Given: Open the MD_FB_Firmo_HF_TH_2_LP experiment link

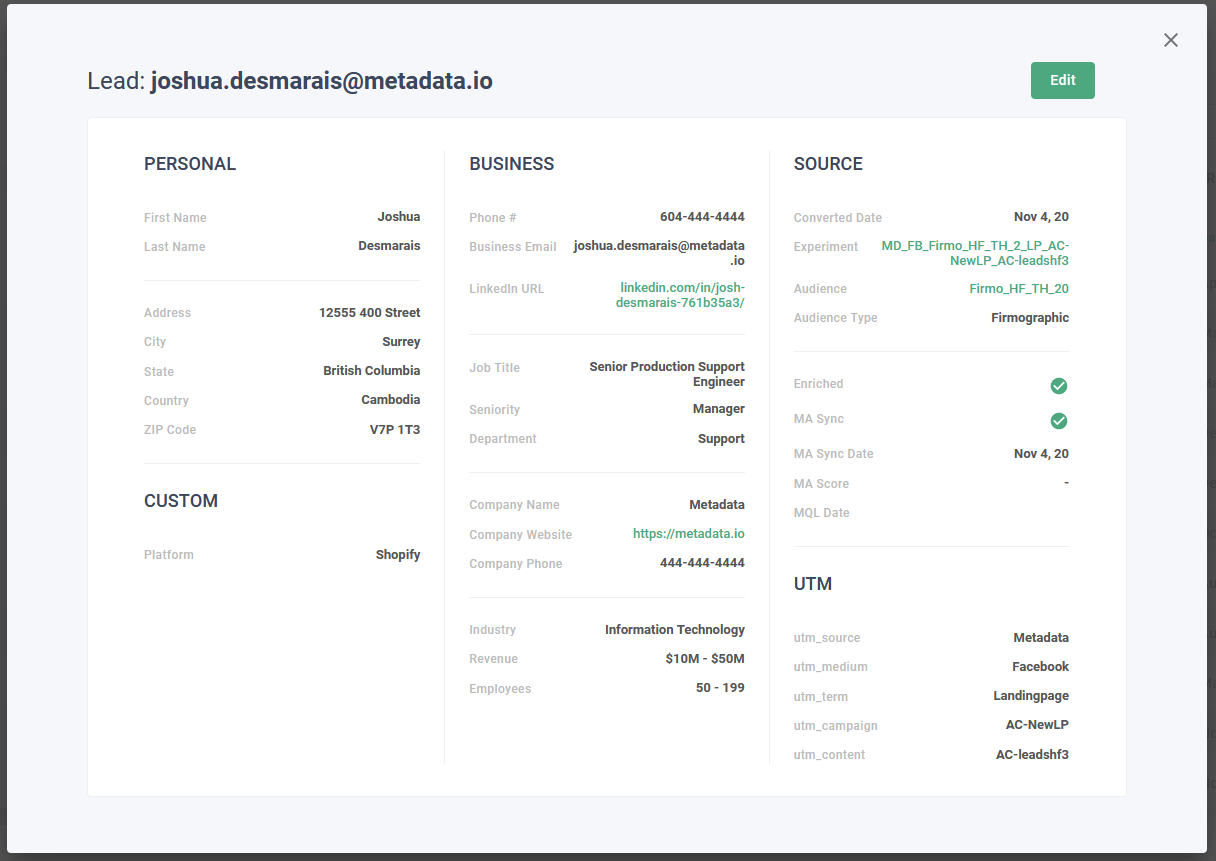Looking at the screenshot, I should tap(975, 253).
